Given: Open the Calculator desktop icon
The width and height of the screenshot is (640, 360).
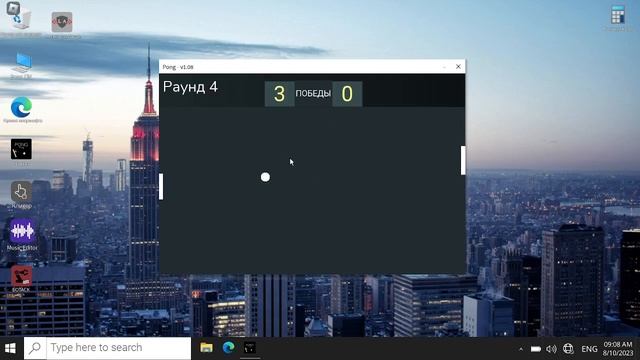Looking at the screenshot, I should coord(618,15).
